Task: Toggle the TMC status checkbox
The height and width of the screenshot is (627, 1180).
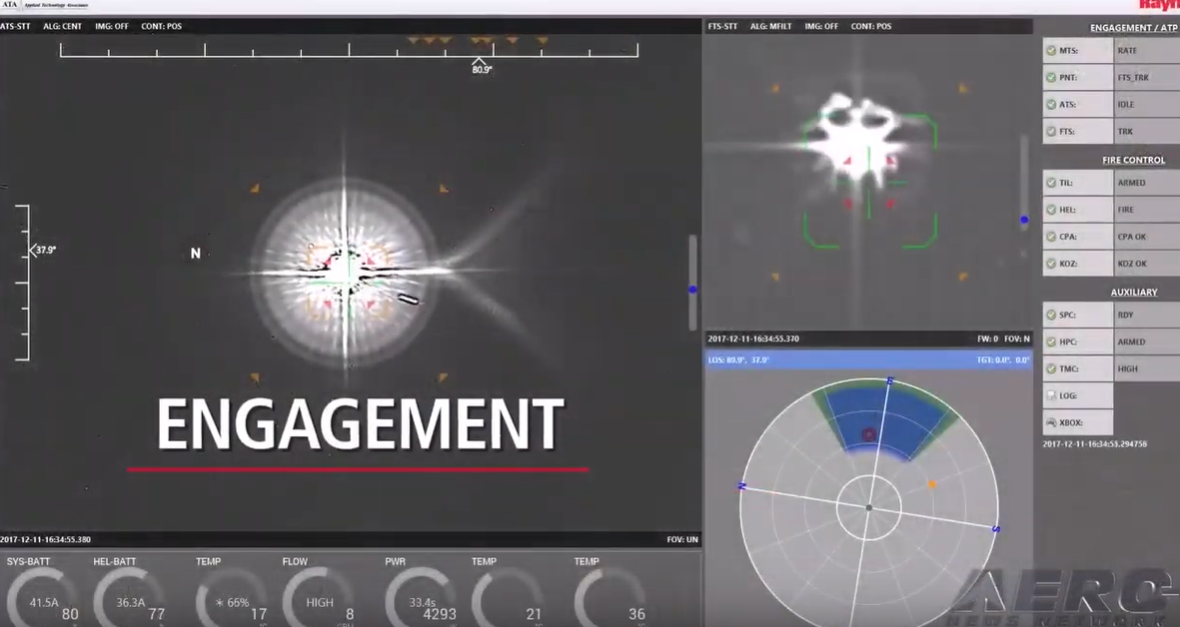Action: (1051, 369)
